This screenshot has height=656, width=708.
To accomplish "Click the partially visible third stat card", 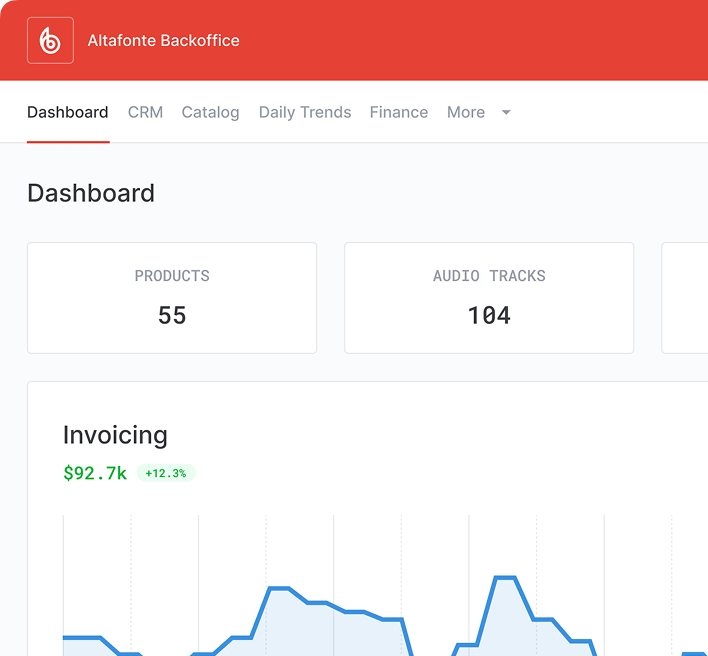I will (685, 297).
